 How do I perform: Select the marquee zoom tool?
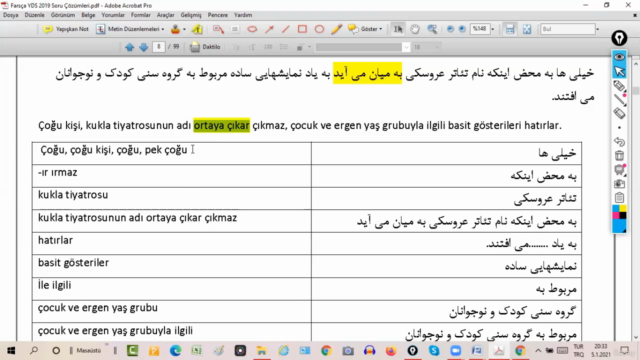tap(432, 29)
